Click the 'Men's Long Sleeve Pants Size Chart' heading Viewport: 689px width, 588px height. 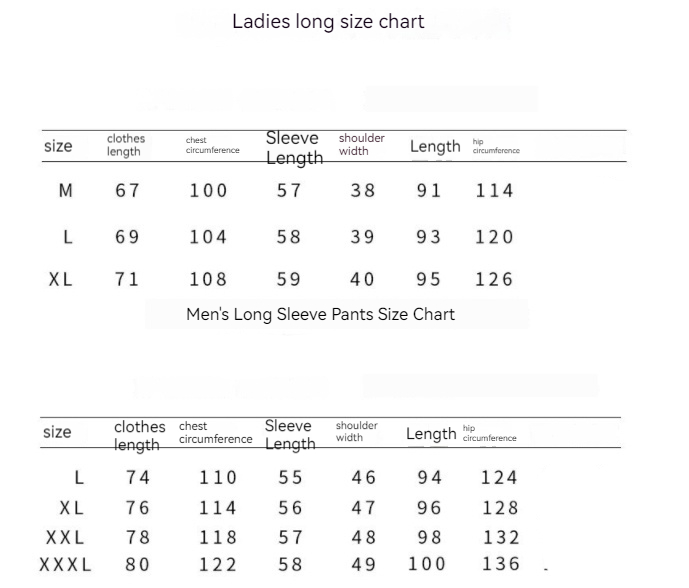coord(320,314)
